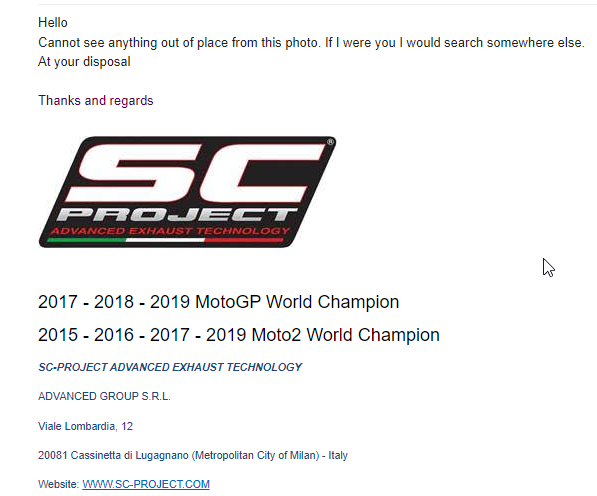Click the 'Metropolitan City of Milan' text
This screenshot has width=597, height=496.
pyautogui.click(x=255, y=455)
